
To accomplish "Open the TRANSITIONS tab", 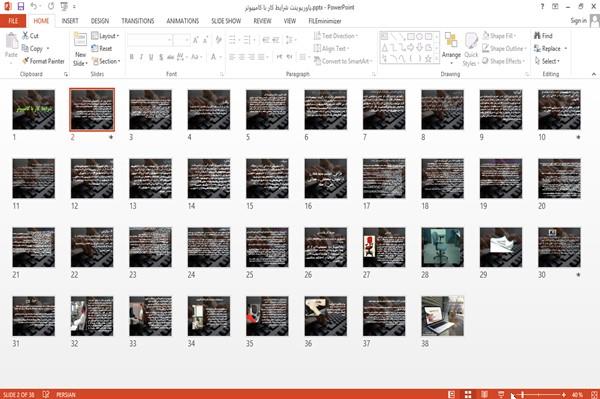I will pyautogui.click(x=138, y=21).
